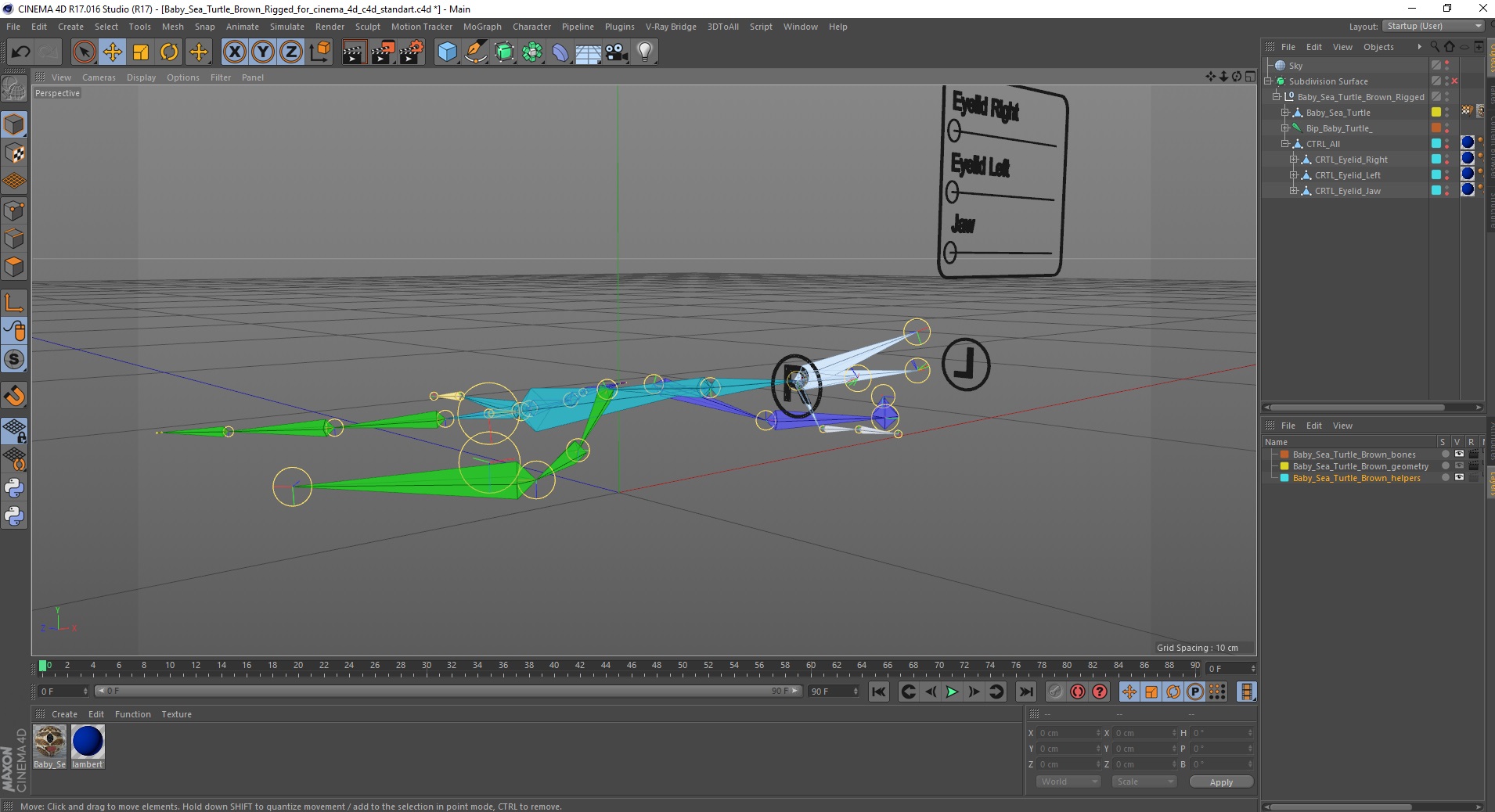Click yellow layer swatch of Baby_Sea_Turtle
This screenshot has width=1495, height=812.
[x=1436, y=113]
